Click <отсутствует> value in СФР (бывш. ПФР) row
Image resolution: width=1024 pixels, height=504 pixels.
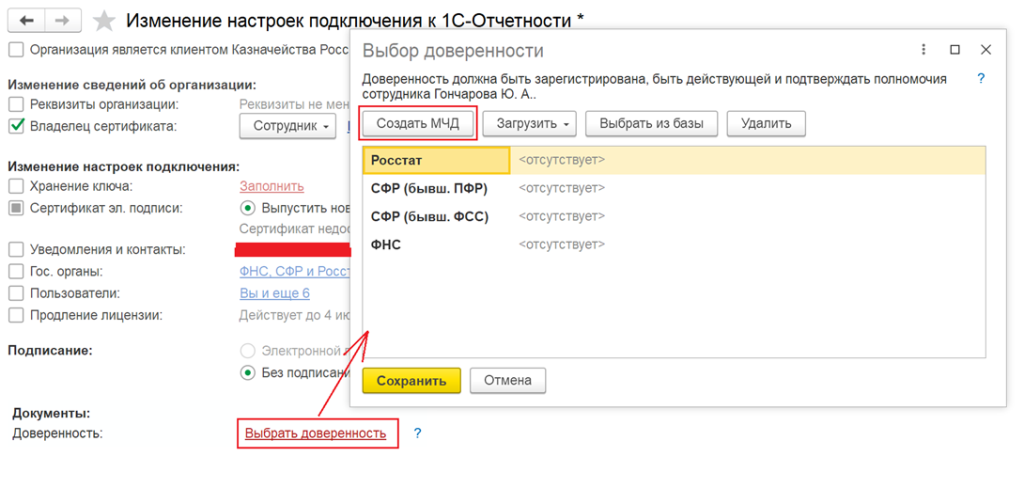[x=562, y=188]
